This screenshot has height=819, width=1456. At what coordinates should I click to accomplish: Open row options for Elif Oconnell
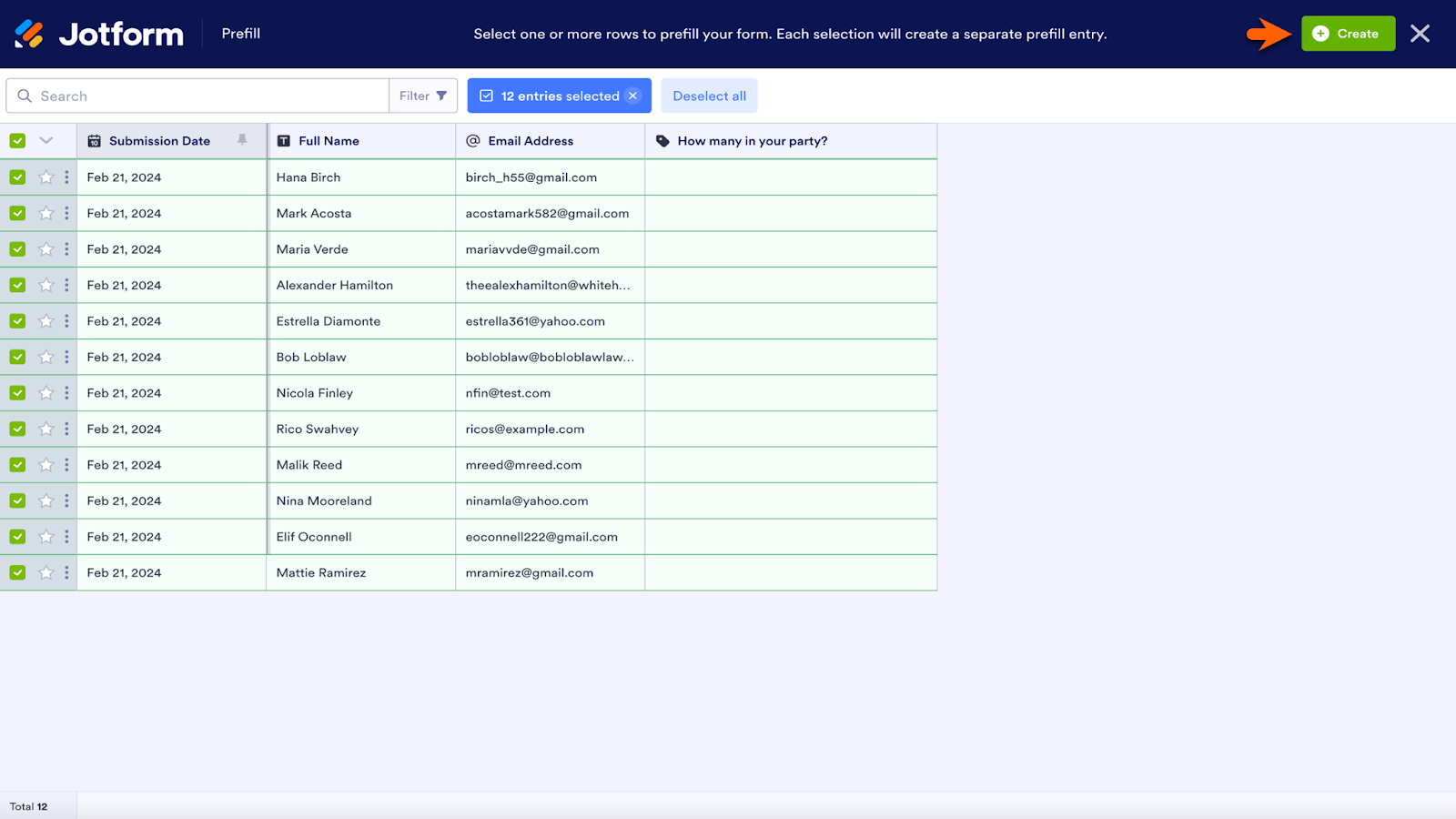(66, 537)
